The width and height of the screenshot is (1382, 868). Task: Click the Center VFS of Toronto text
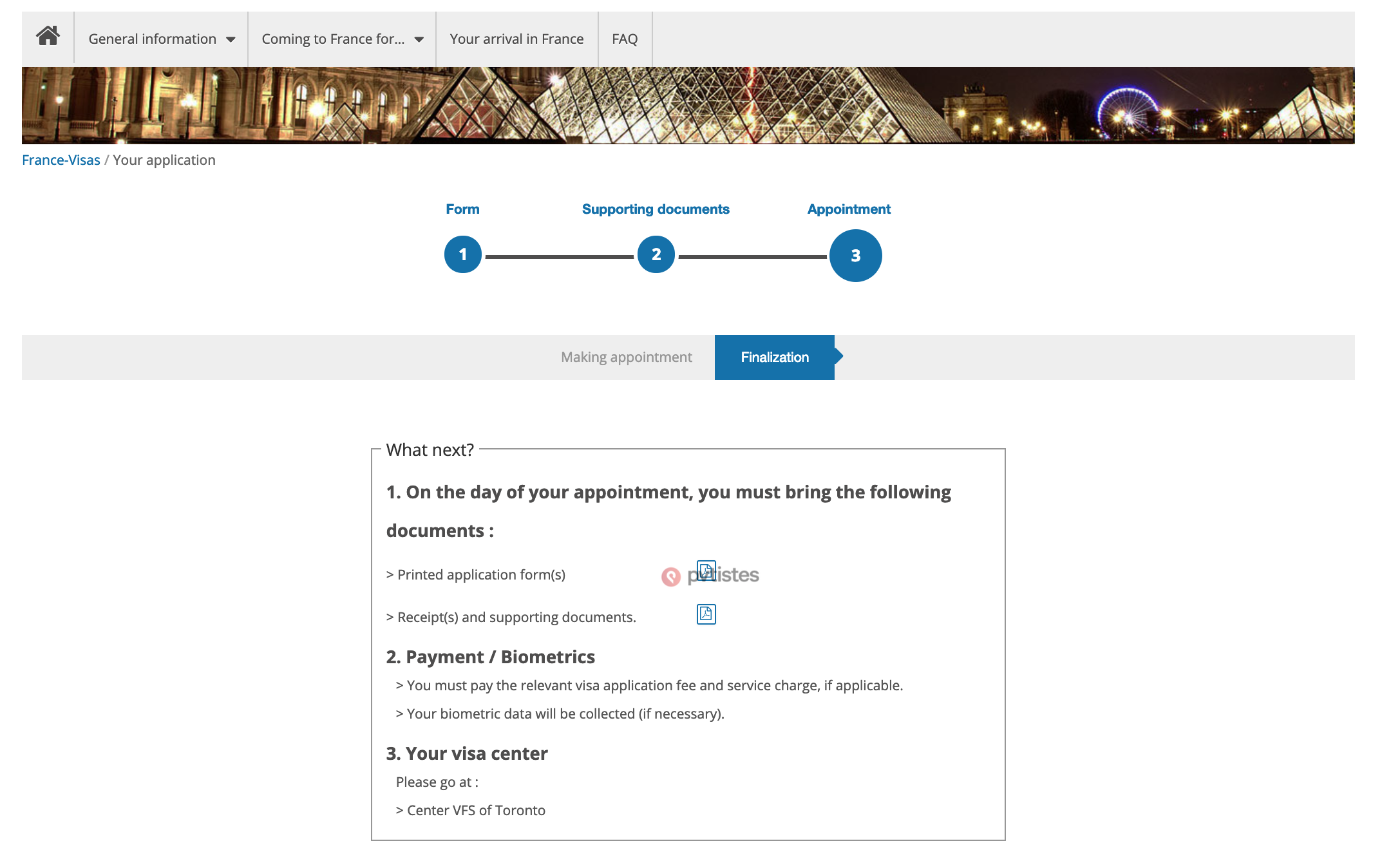pos(475,811)
